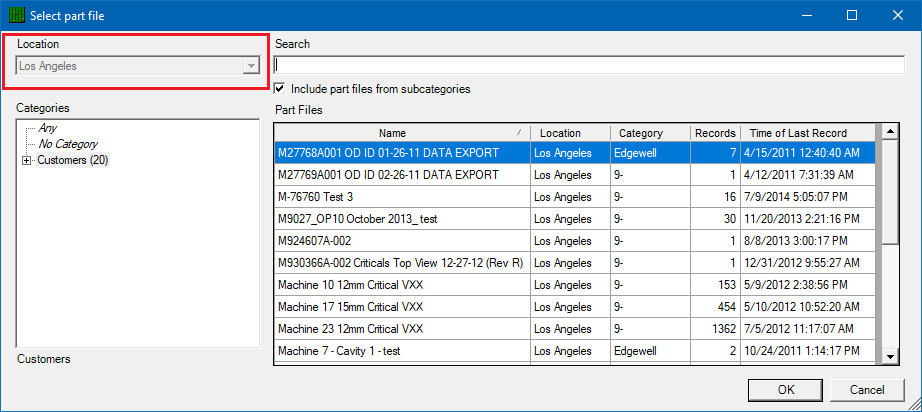Focus the Search text field
The height and width of the screenshot is (412, 922).
click(589, 65)
